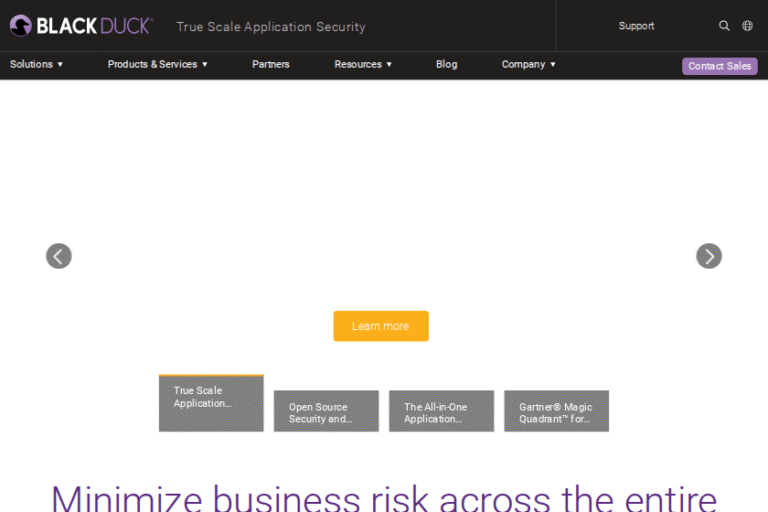The width and height of the screenshot is (768, 512).
Task: Click the Black Duck logo
Action: [80, 26]
